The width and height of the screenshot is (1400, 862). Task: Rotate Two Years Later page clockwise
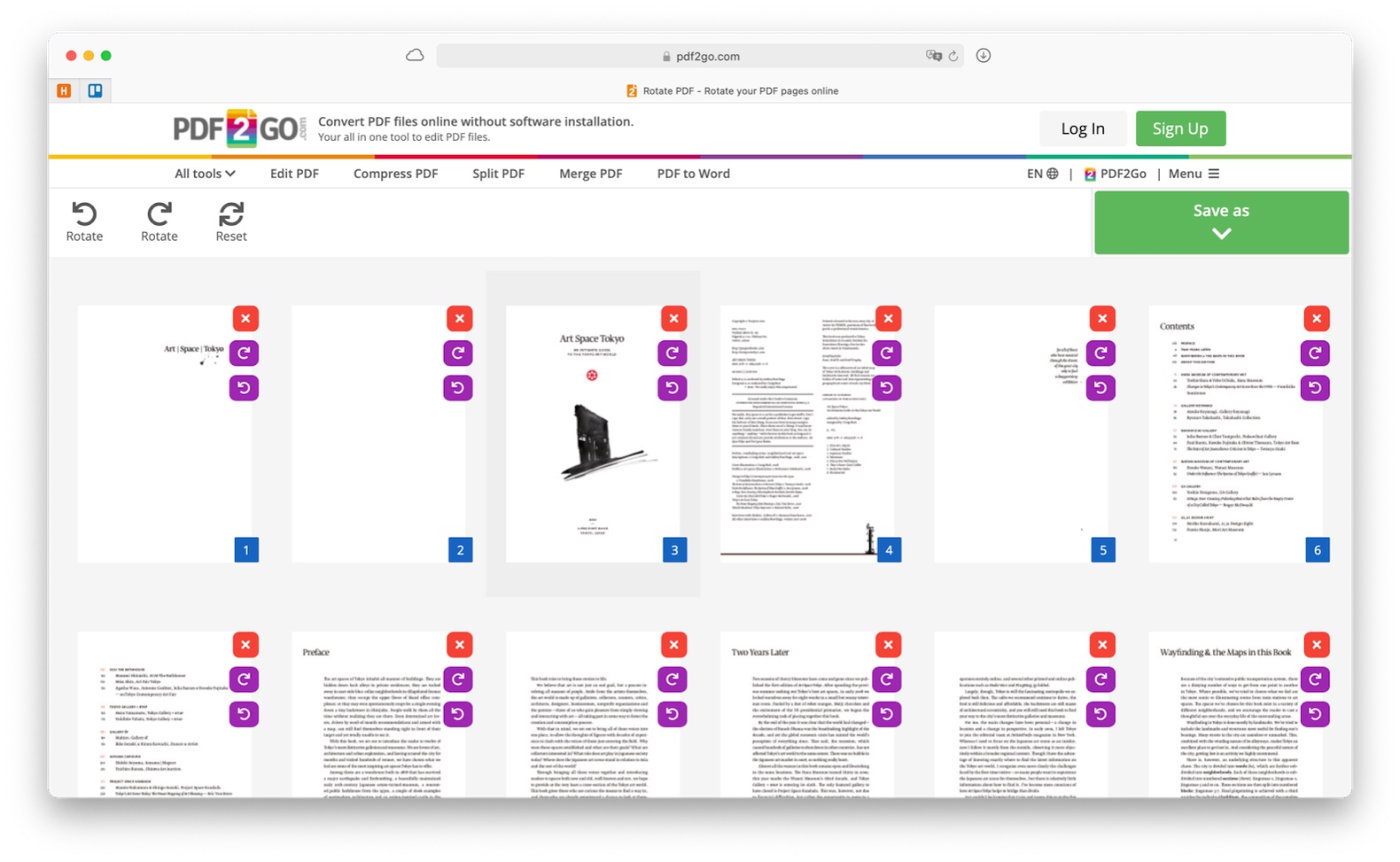(887, 679)
